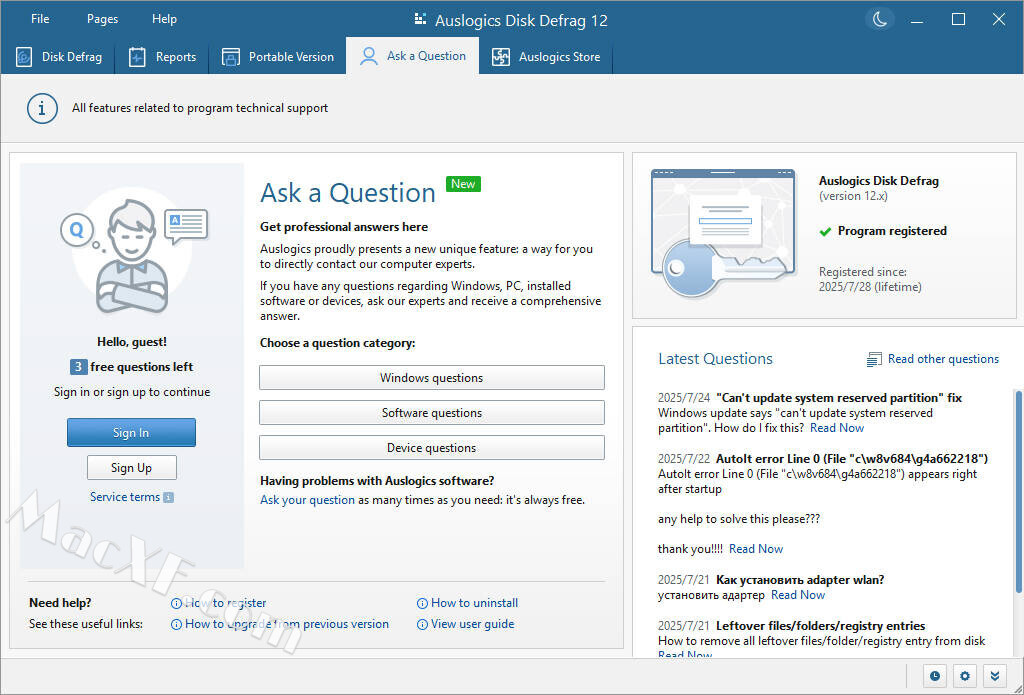Click the number 3 free questions badge

click(78, 367)
